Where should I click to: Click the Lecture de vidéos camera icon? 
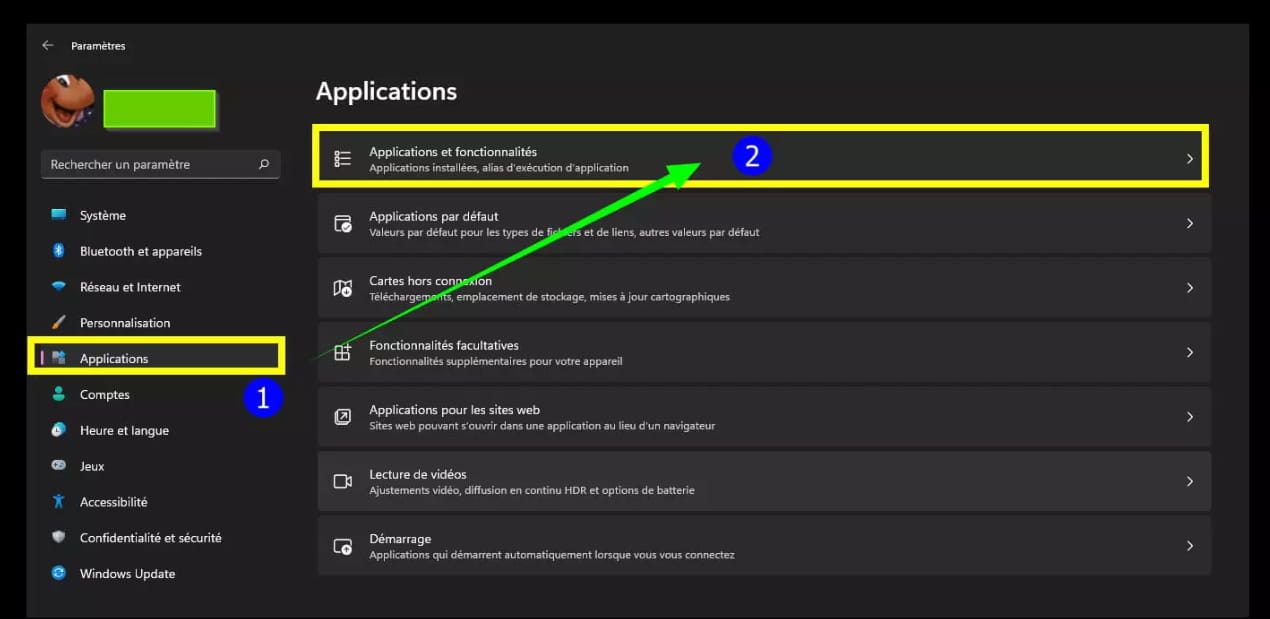(343, 482)
